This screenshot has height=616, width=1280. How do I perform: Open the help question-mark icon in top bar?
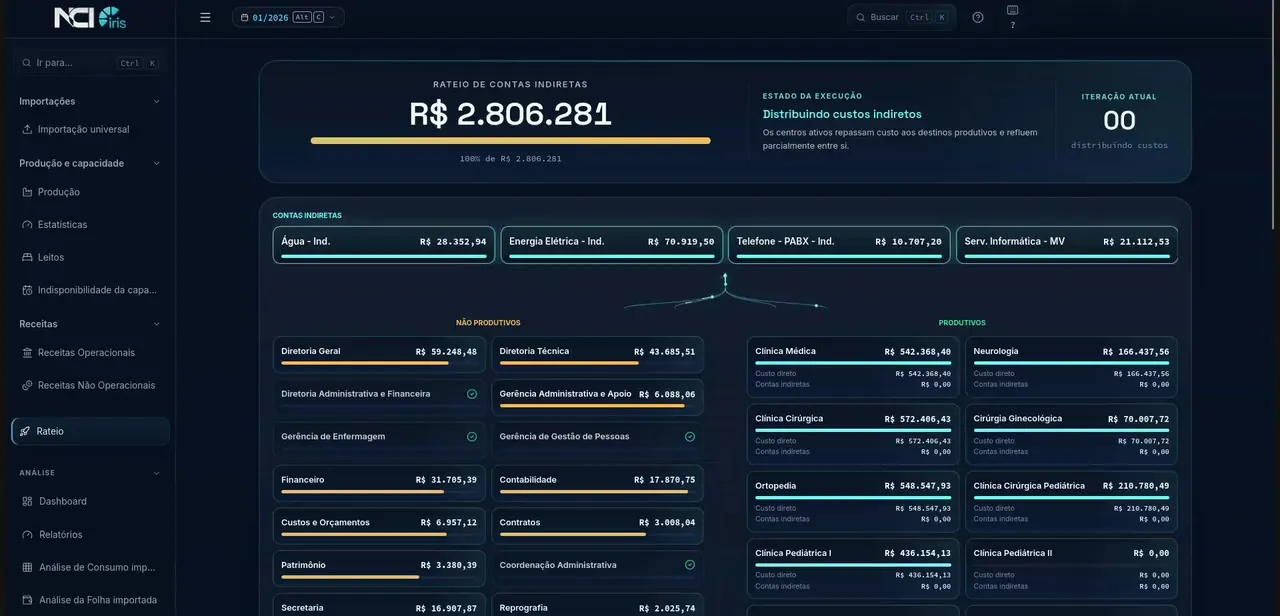pyautogui.click(x=978, y=17)
